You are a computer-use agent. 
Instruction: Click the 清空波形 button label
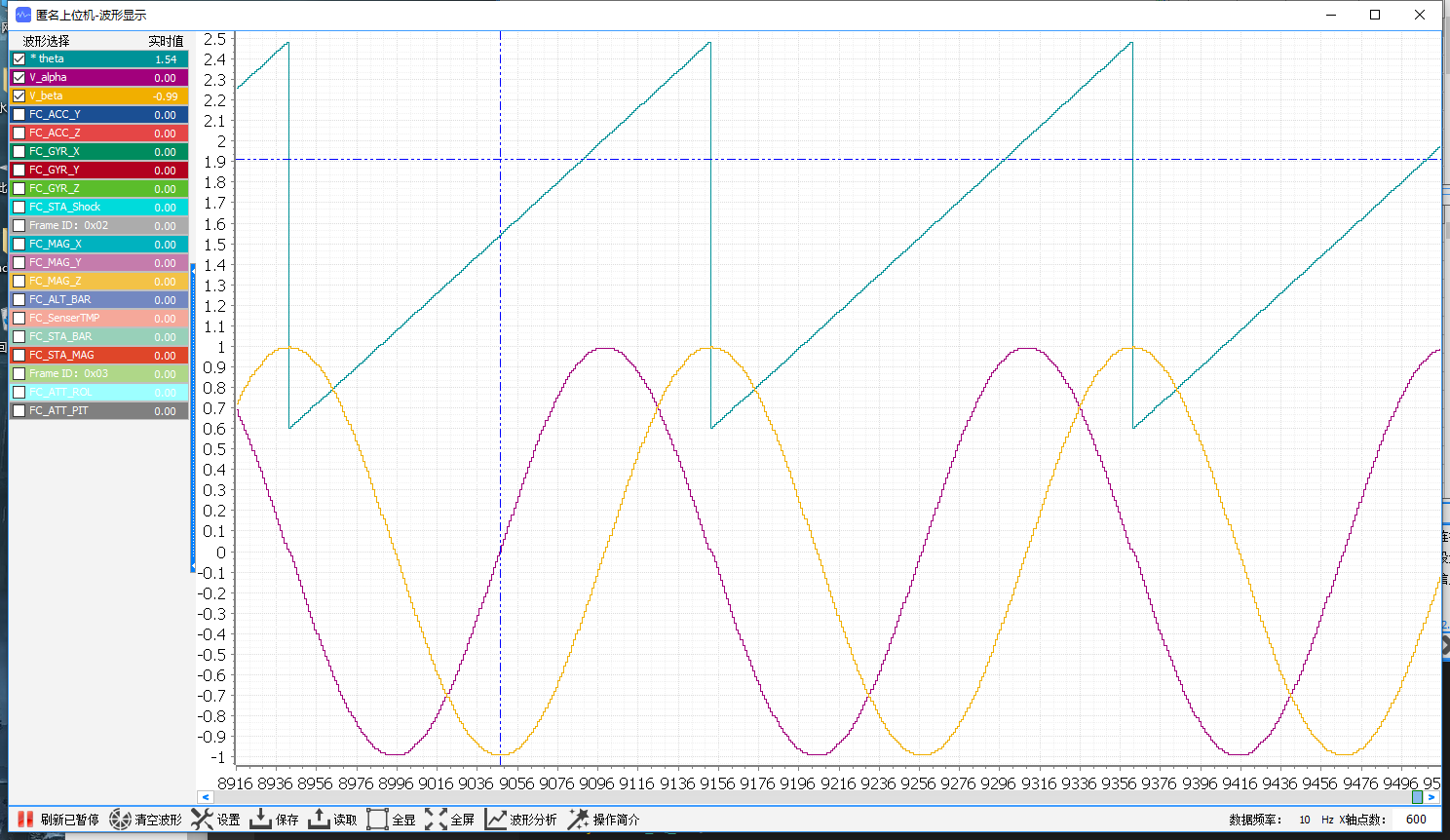pos(158,821)
